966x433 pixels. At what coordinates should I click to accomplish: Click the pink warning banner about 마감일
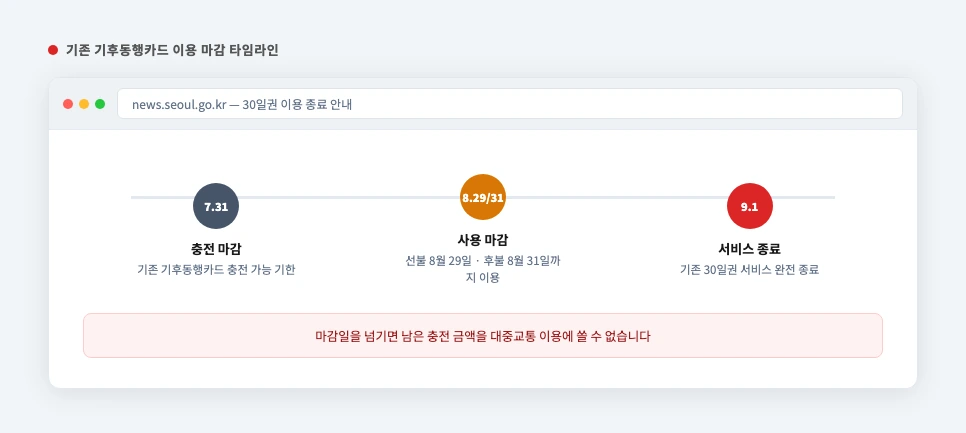click(x=483, y=336)
